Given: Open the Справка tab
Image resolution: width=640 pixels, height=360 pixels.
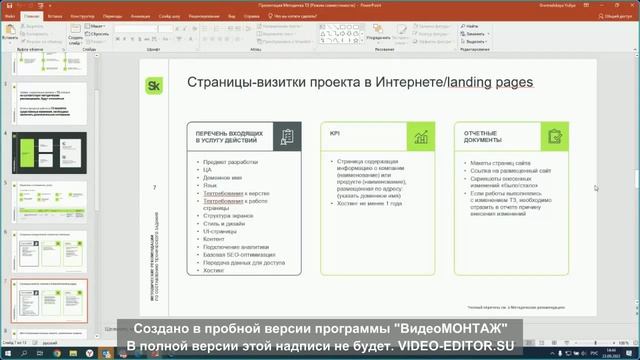Looking at the screenshot, I should 251,16.
